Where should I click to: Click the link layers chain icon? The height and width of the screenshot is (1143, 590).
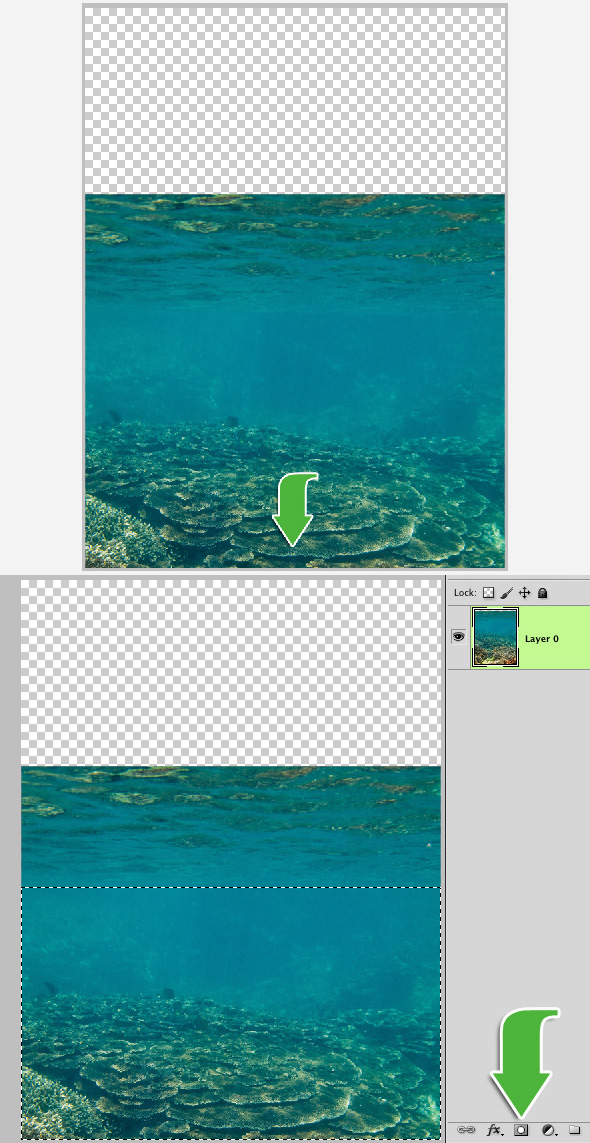coord(465,1130)
